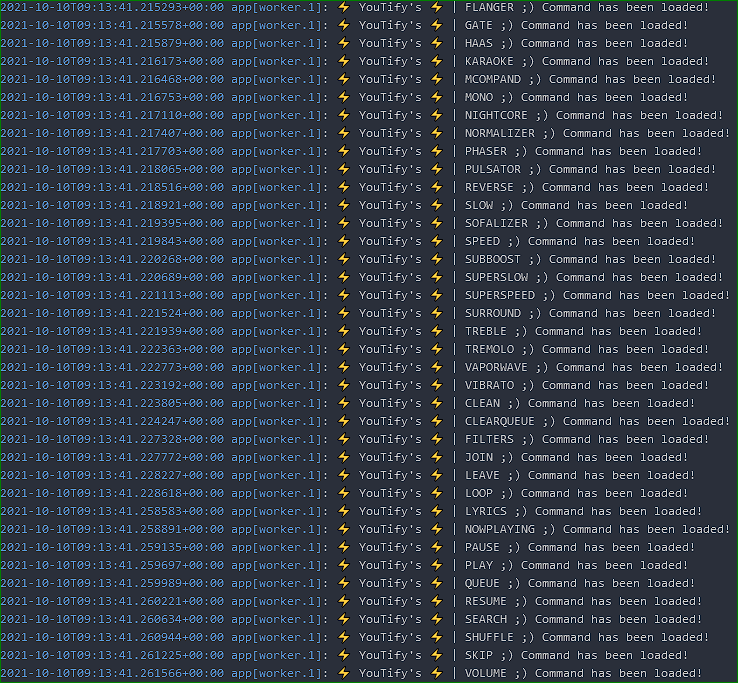The image size is (738, 683).
Task: Click the SLOW command name
Action: click(479, 205)
